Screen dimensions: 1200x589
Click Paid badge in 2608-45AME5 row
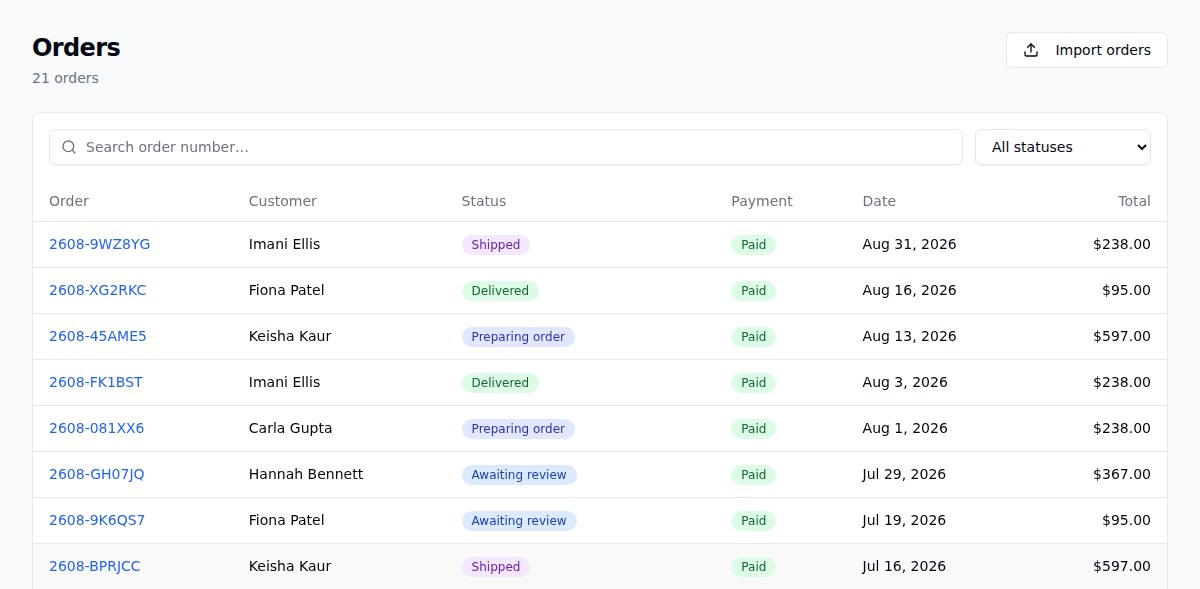pos(754,337)
